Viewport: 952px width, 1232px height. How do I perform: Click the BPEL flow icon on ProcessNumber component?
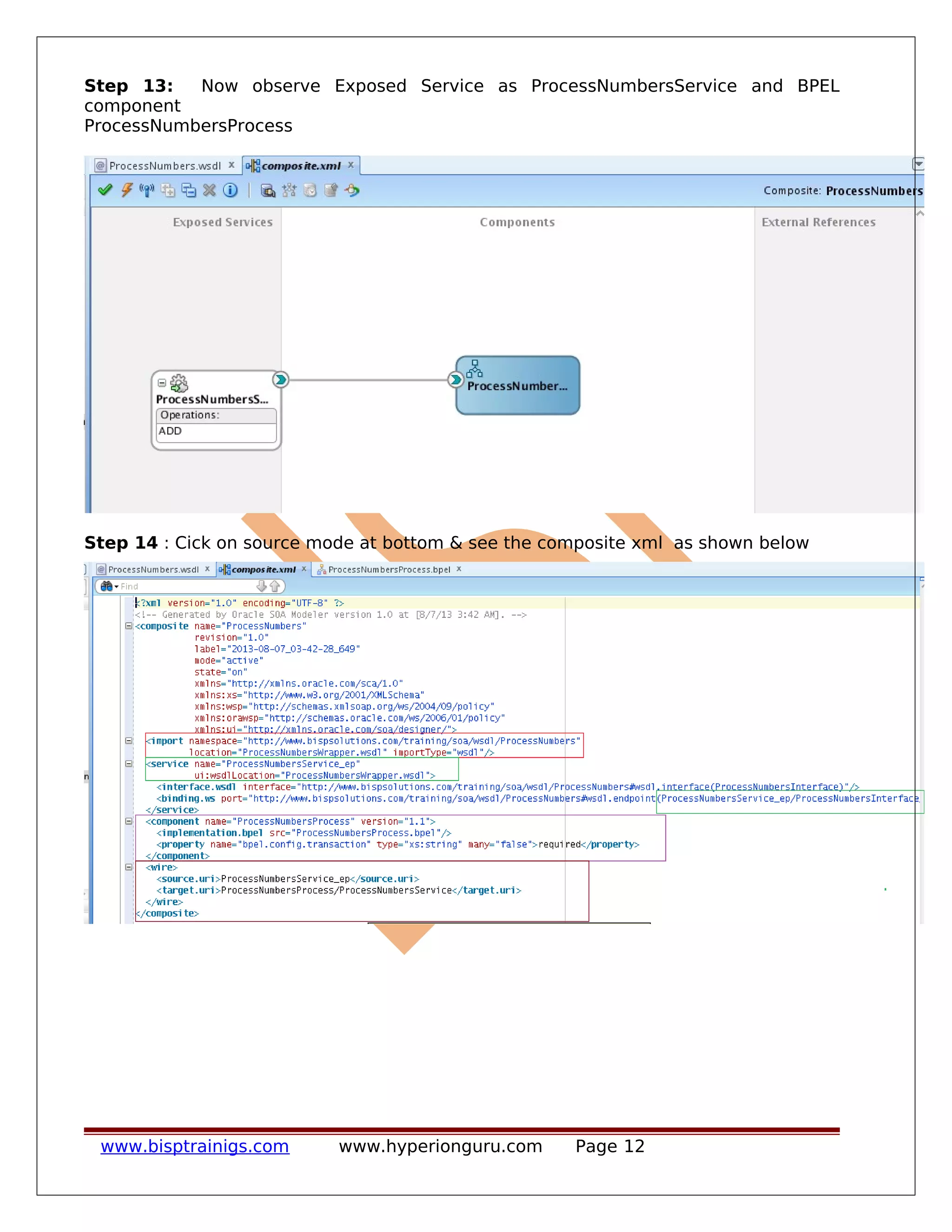click(x=474, y=368)
